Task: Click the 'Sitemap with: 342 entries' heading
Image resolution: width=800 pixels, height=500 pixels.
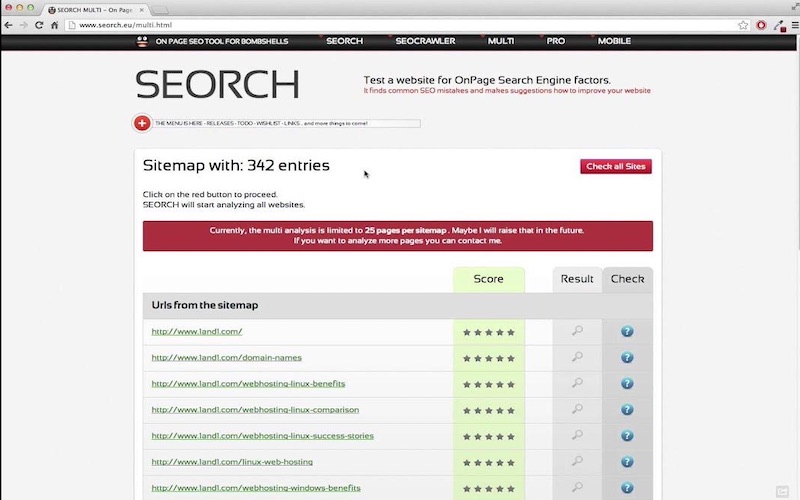Action: click(236, 165)
